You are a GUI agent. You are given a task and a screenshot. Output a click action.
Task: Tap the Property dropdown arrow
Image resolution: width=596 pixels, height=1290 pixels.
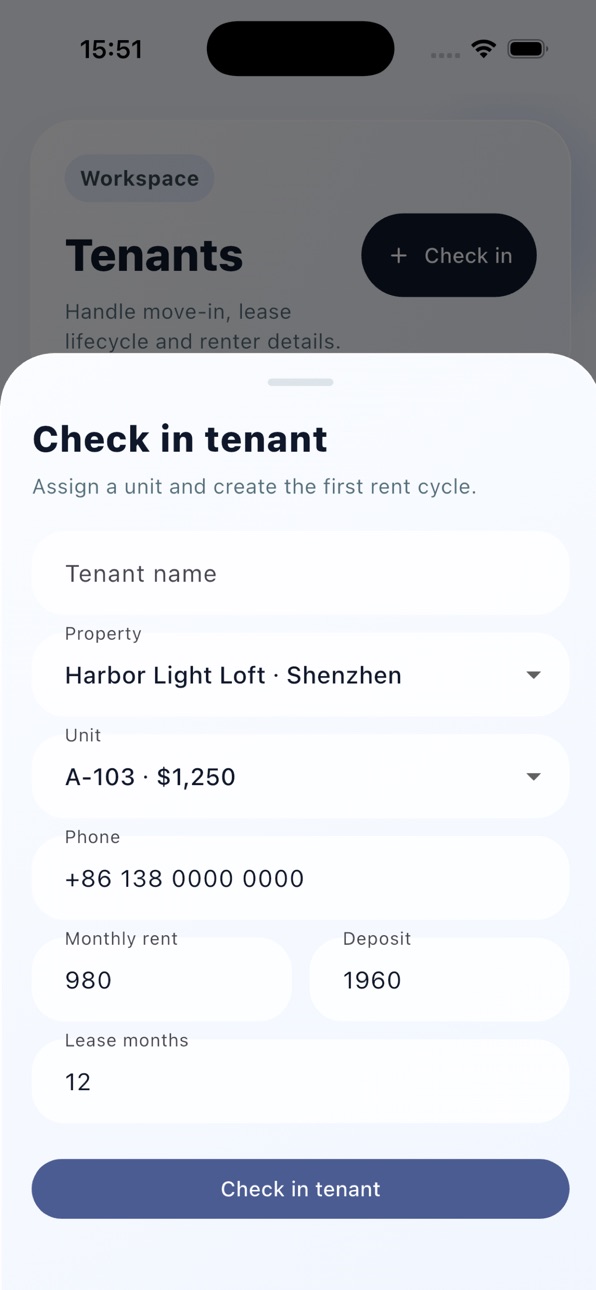point(534,675)
